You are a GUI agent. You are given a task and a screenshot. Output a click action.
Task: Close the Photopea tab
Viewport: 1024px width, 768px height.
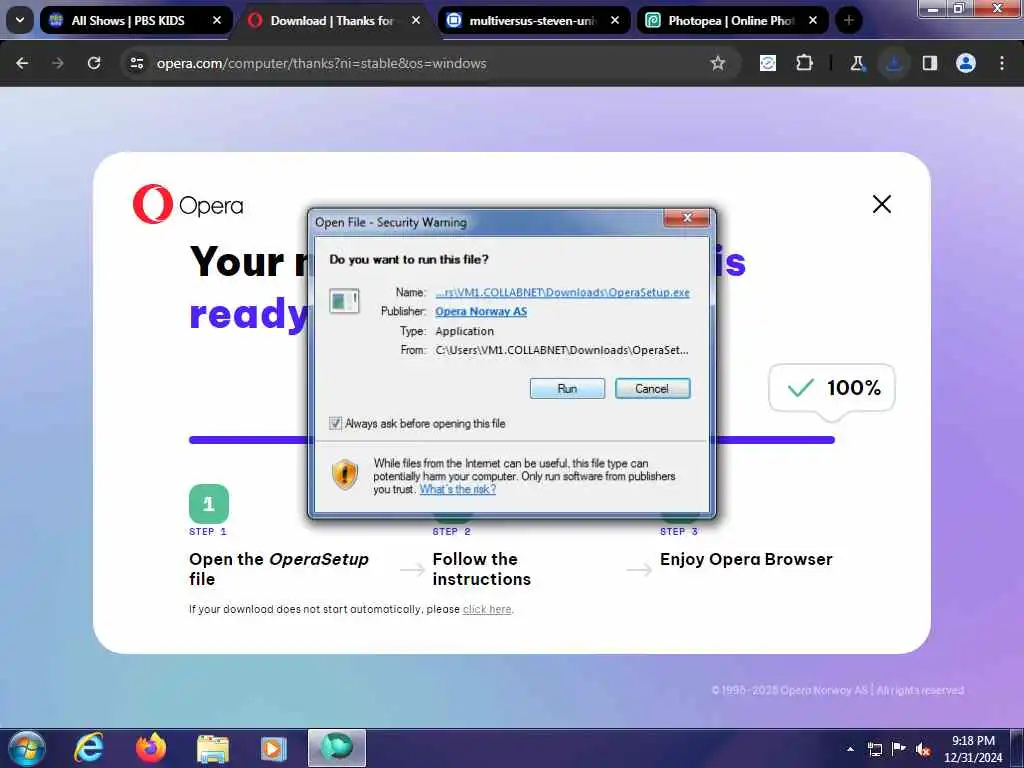813,20
